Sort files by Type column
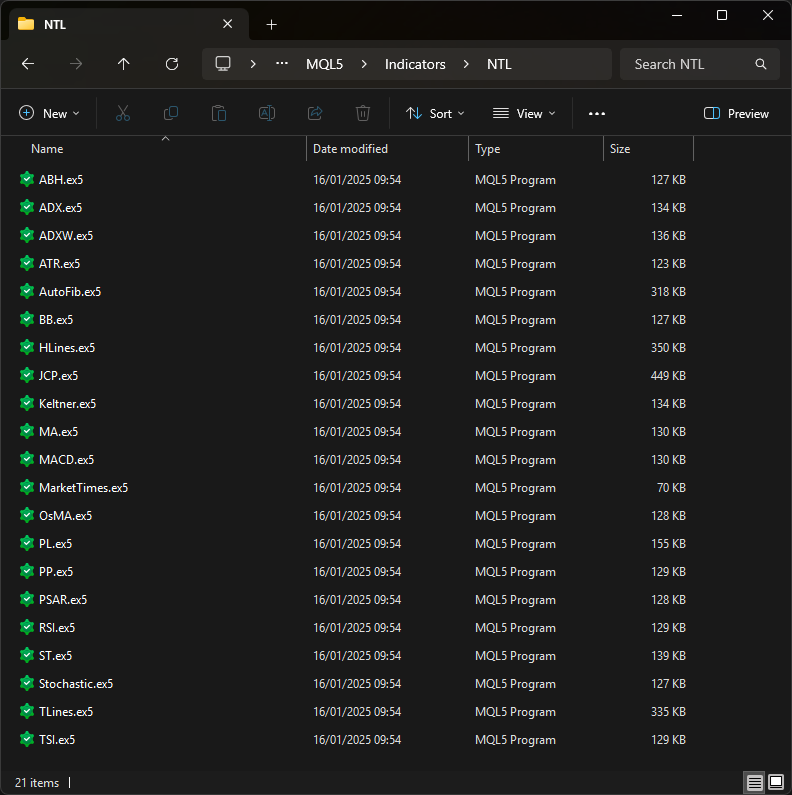This screenshot has width=792, height=795. pyautogui.click(x=487, y=149)
